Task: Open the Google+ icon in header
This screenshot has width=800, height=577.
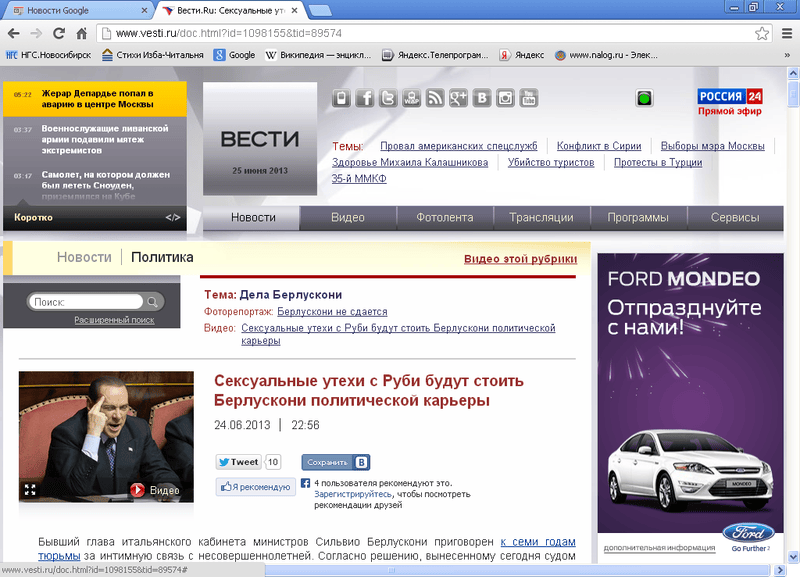Action: (459, 98)
